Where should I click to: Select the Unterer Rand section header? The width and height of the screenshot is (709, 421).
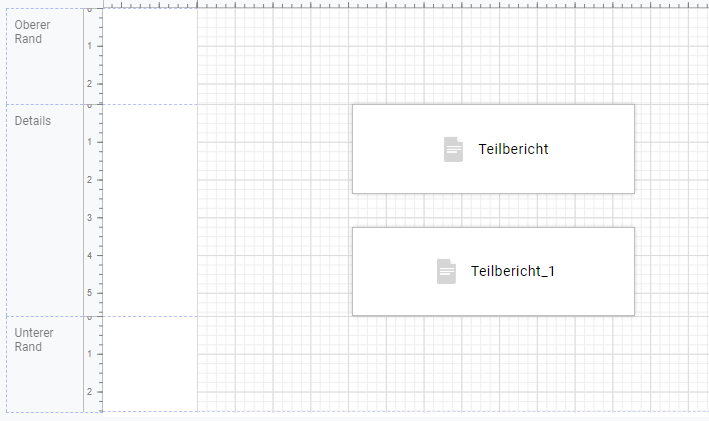click(x=33, y=340)
